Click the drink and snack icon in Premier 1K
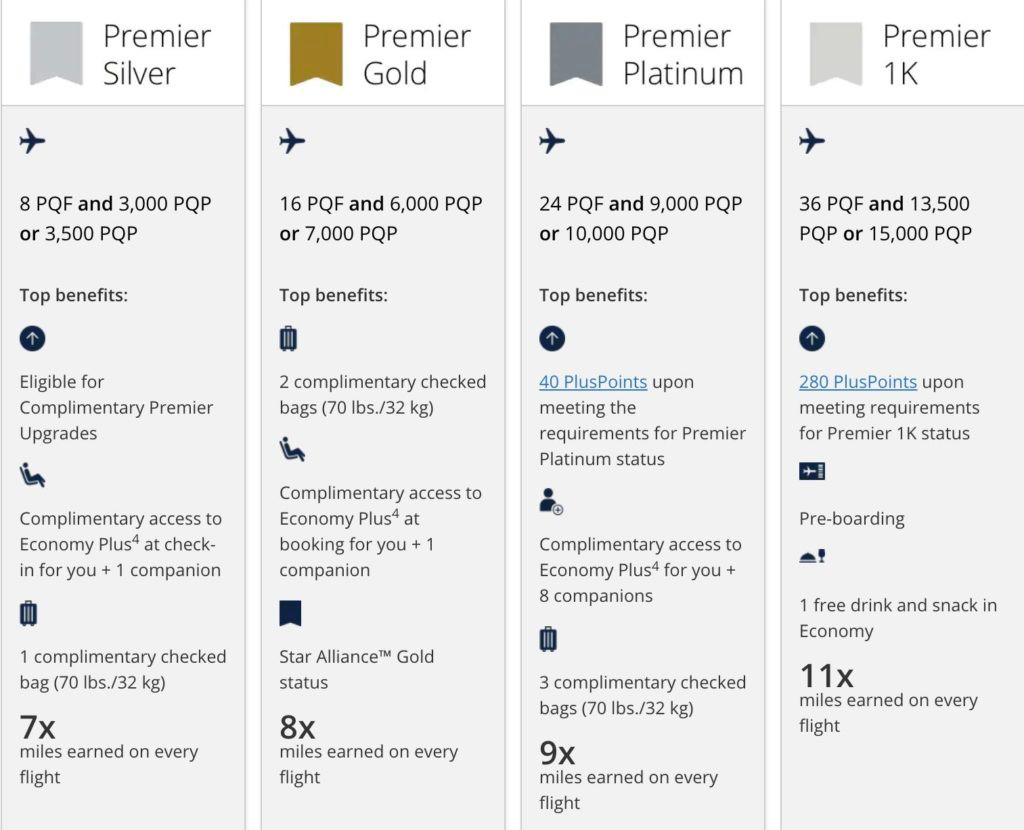Image resolution: width=1024 pixels, height=830 pixels. (812, 557)
